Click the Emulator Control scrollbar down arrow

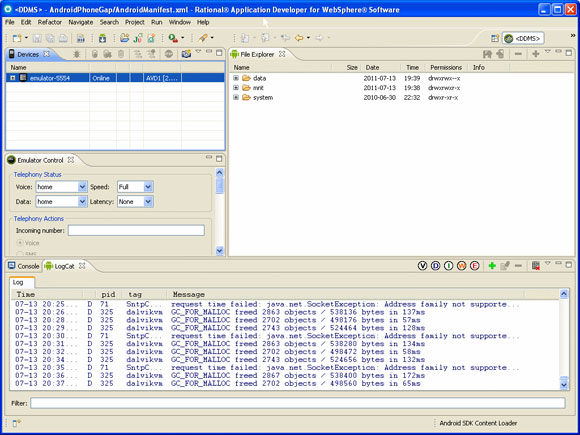(219, 250)
